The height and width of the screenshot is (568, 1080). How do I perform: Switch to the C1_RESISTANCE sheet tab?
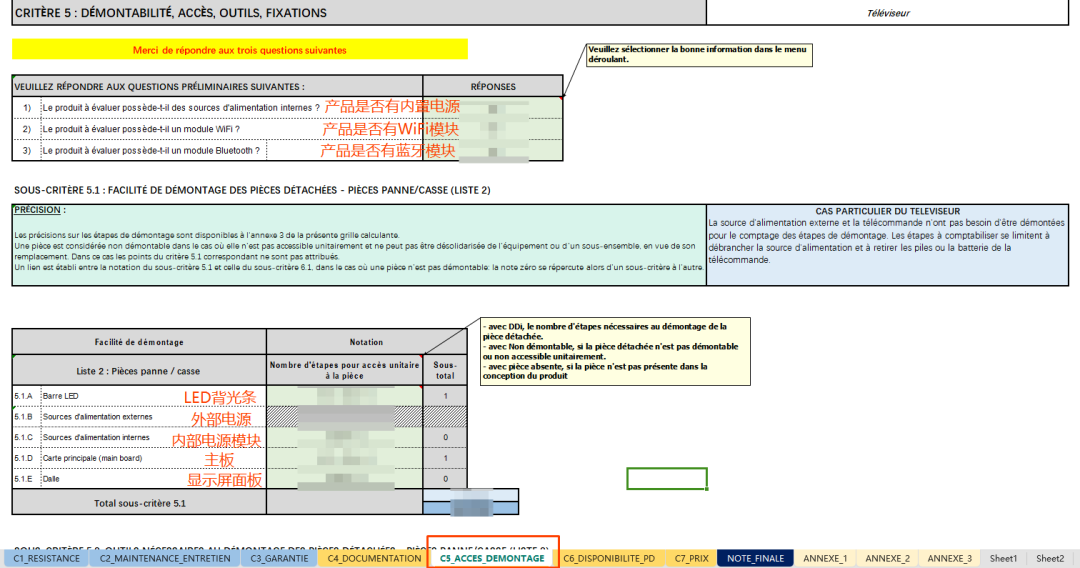click(46, 558)
